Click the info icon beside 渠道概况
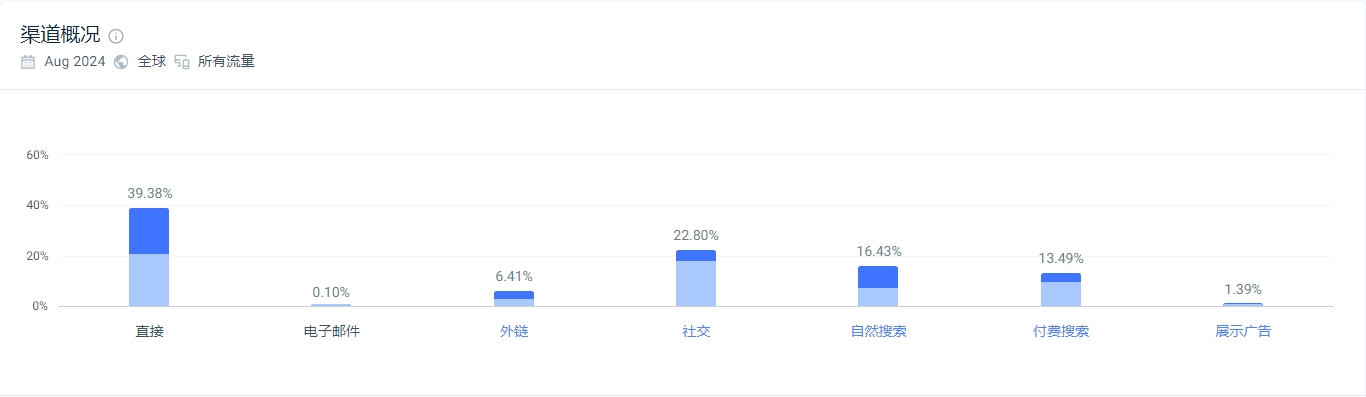Screen dimensions: 1366x397 pyautogui.click(x=116, y=36)
